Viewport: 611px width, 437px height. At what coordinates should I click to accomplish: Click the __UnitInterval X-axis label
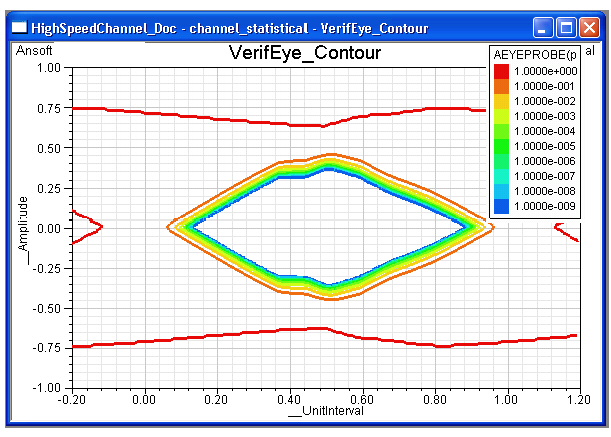(x=325, y=411)
